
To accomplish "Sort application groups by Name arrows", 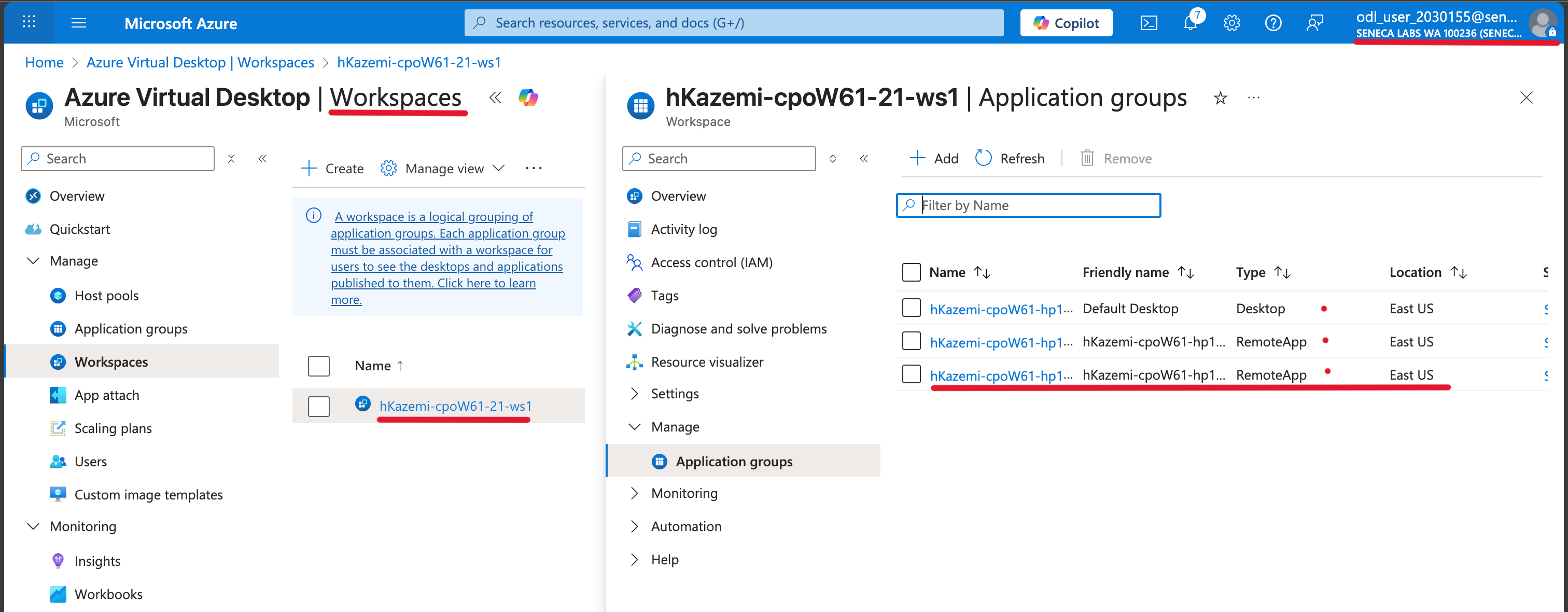I will coord(982,272).
